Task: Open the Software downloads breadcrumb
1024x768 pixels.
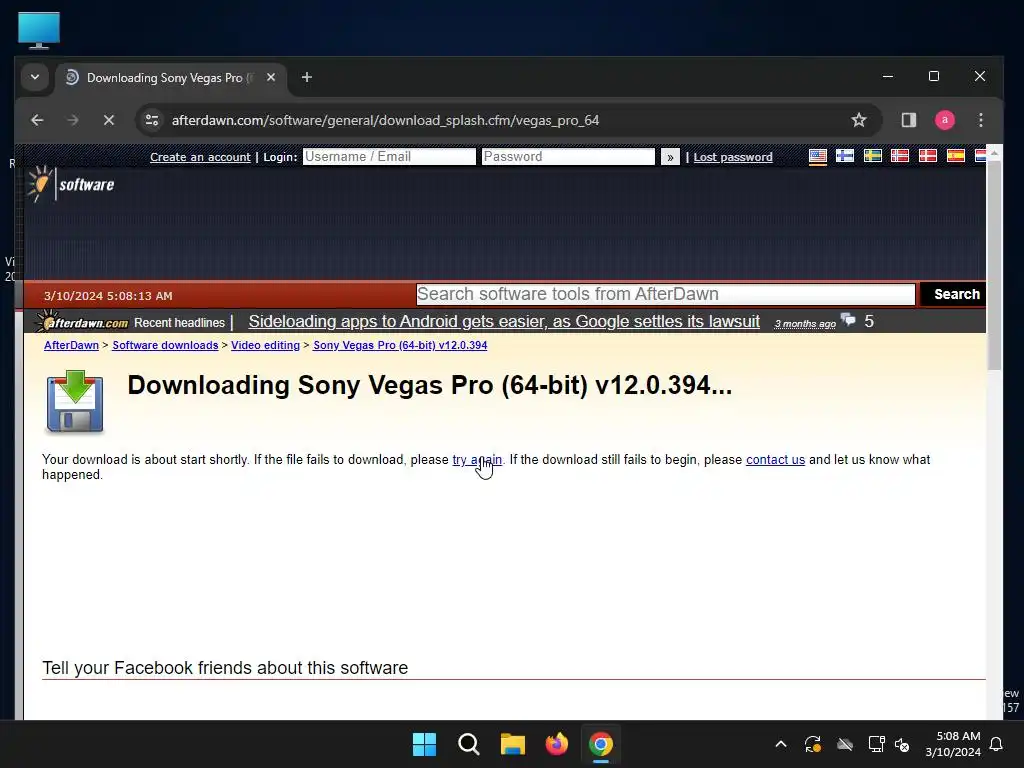Action: click(165, 345)
